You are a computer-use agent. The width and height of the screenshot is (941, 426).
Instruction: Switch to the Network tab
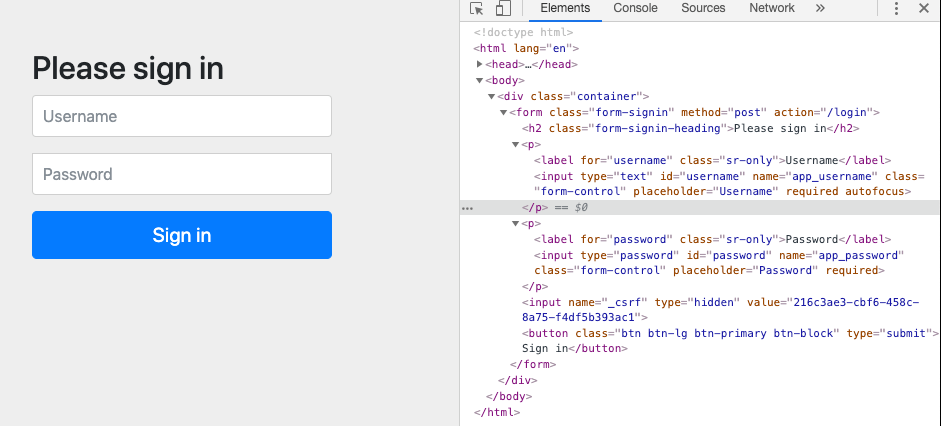772,8
